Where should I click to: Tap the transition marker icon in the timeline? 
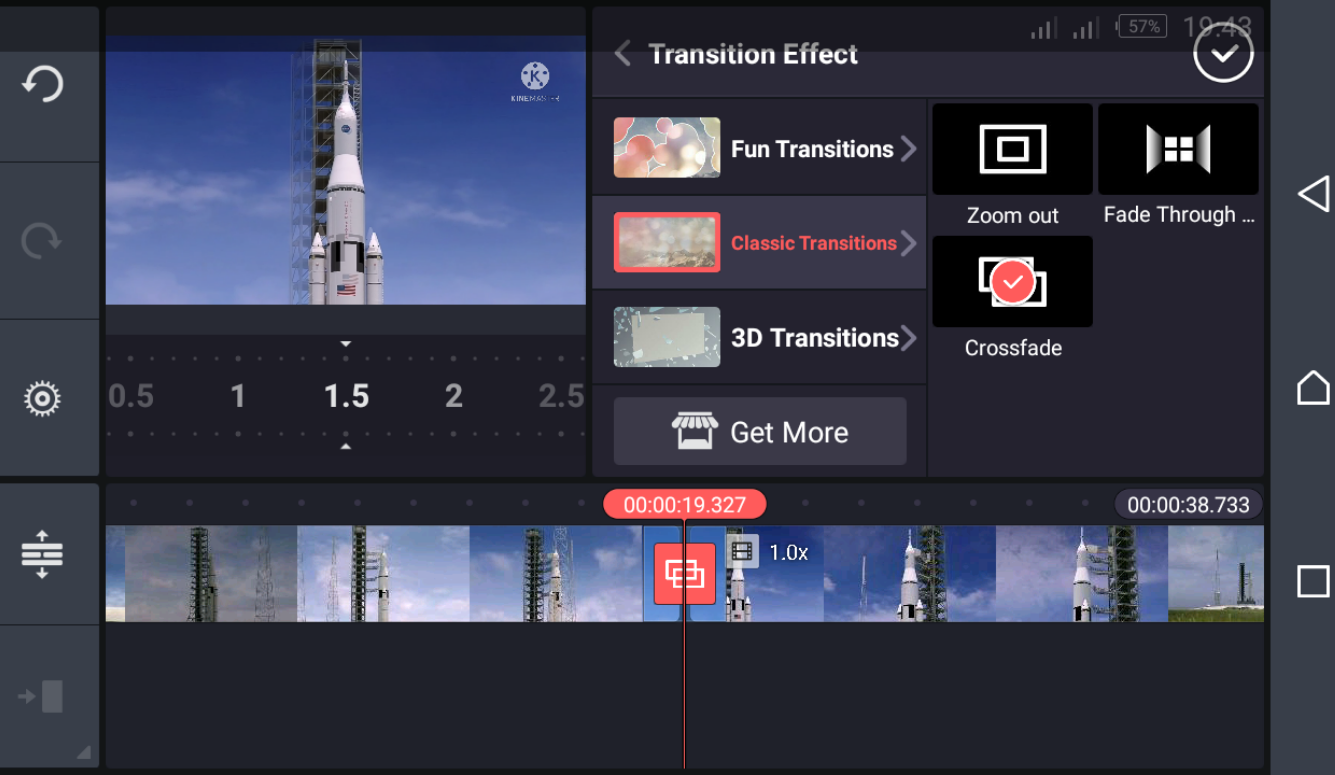(683, 573)
